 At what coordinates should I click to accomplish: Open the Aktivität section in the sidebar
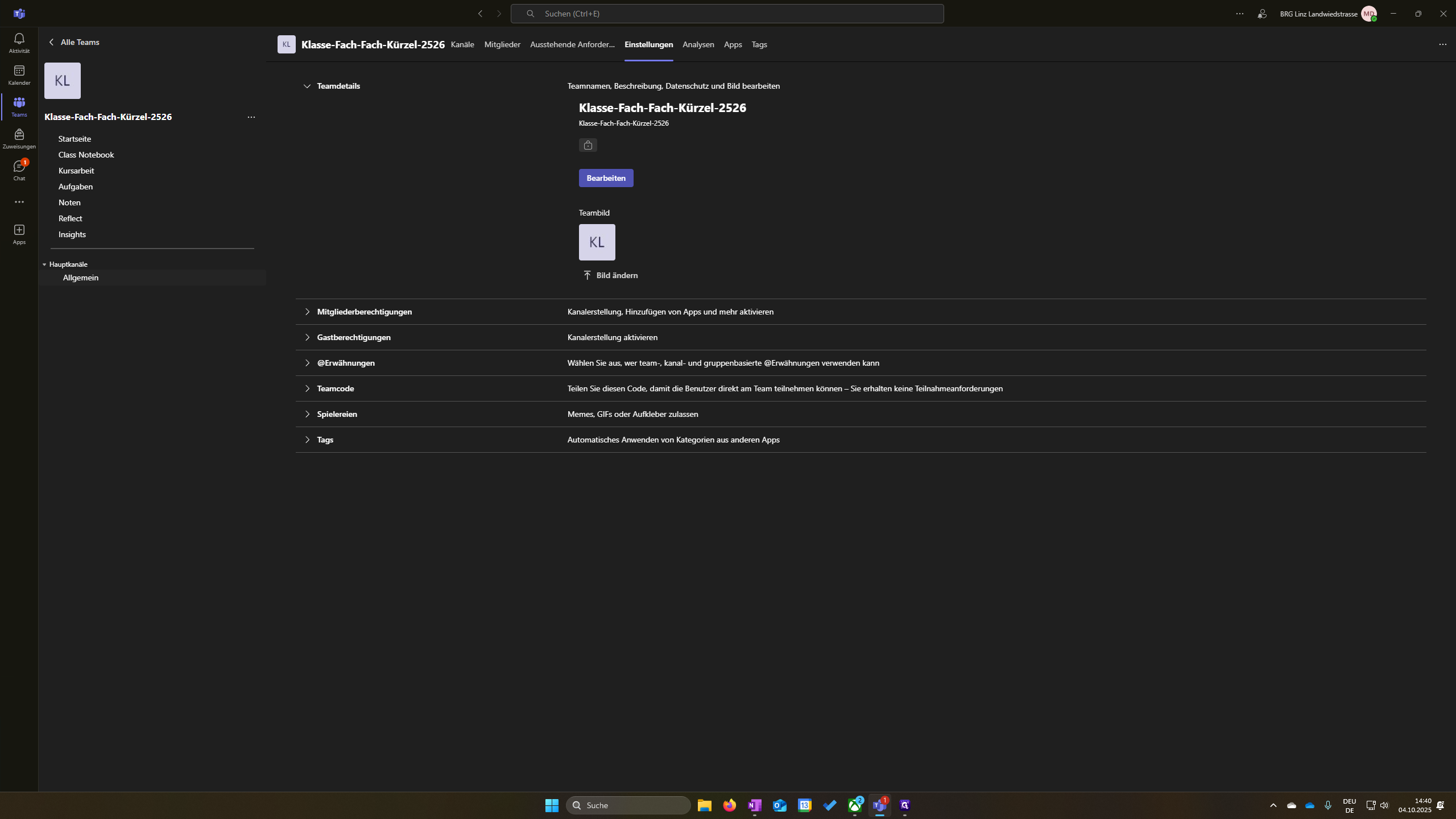pyautogui.click(x=19, y=42)
